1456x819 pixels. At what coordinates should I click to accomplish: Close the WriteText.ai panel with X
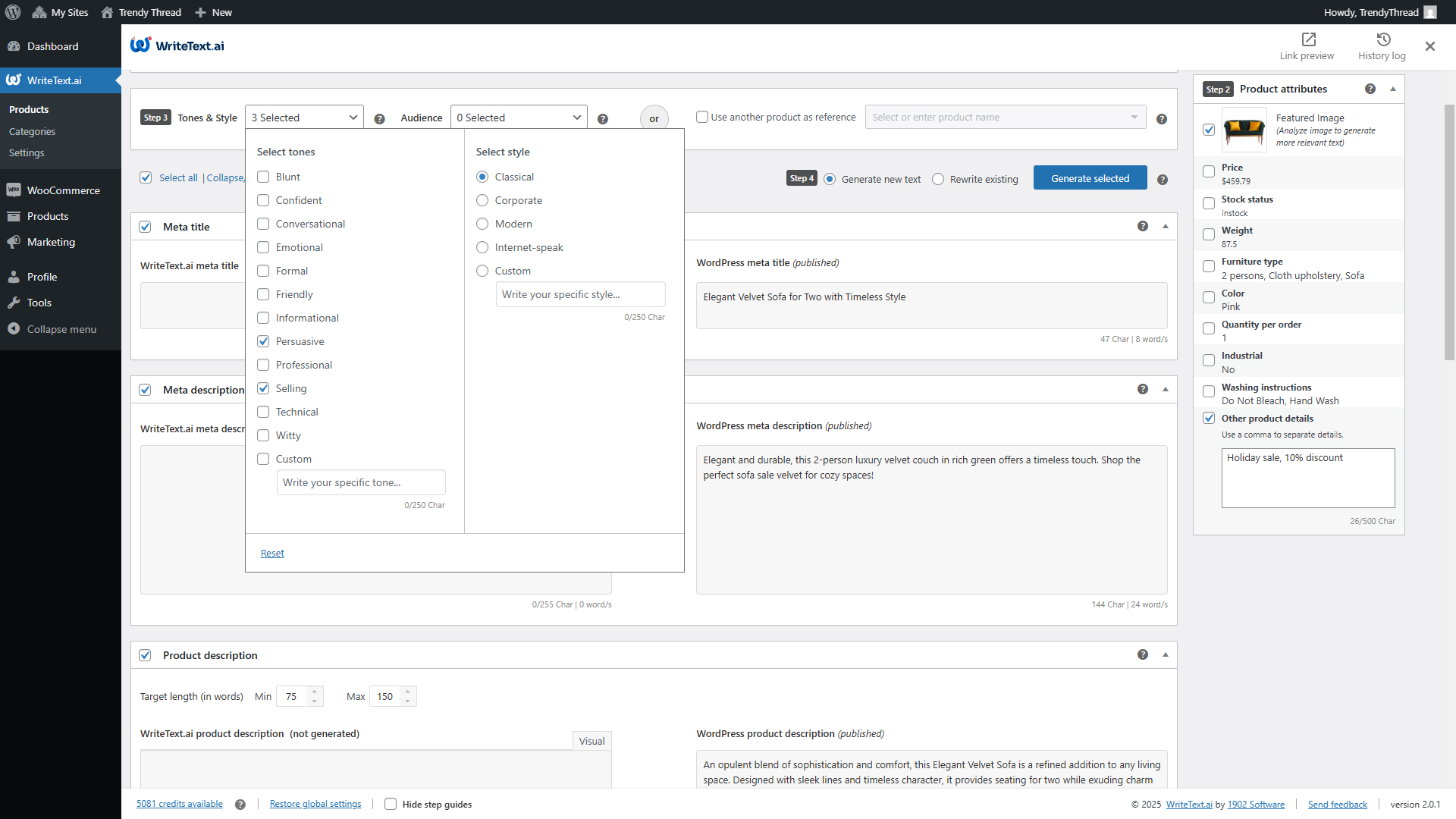click(1430, 46)
